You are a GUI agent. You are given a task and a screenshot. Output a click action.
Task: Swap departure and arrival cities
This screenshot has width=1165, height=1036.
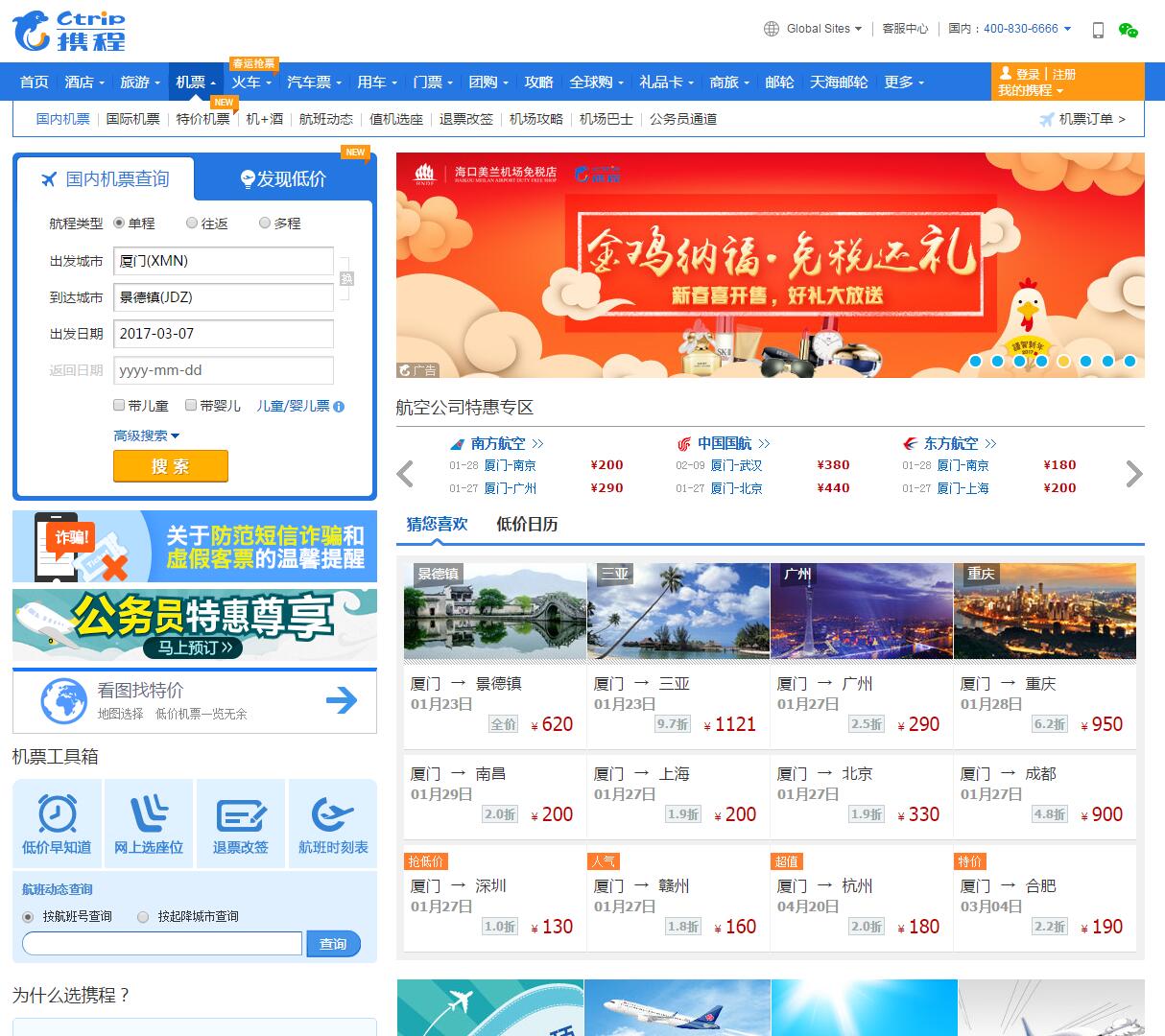click(346, 278)
